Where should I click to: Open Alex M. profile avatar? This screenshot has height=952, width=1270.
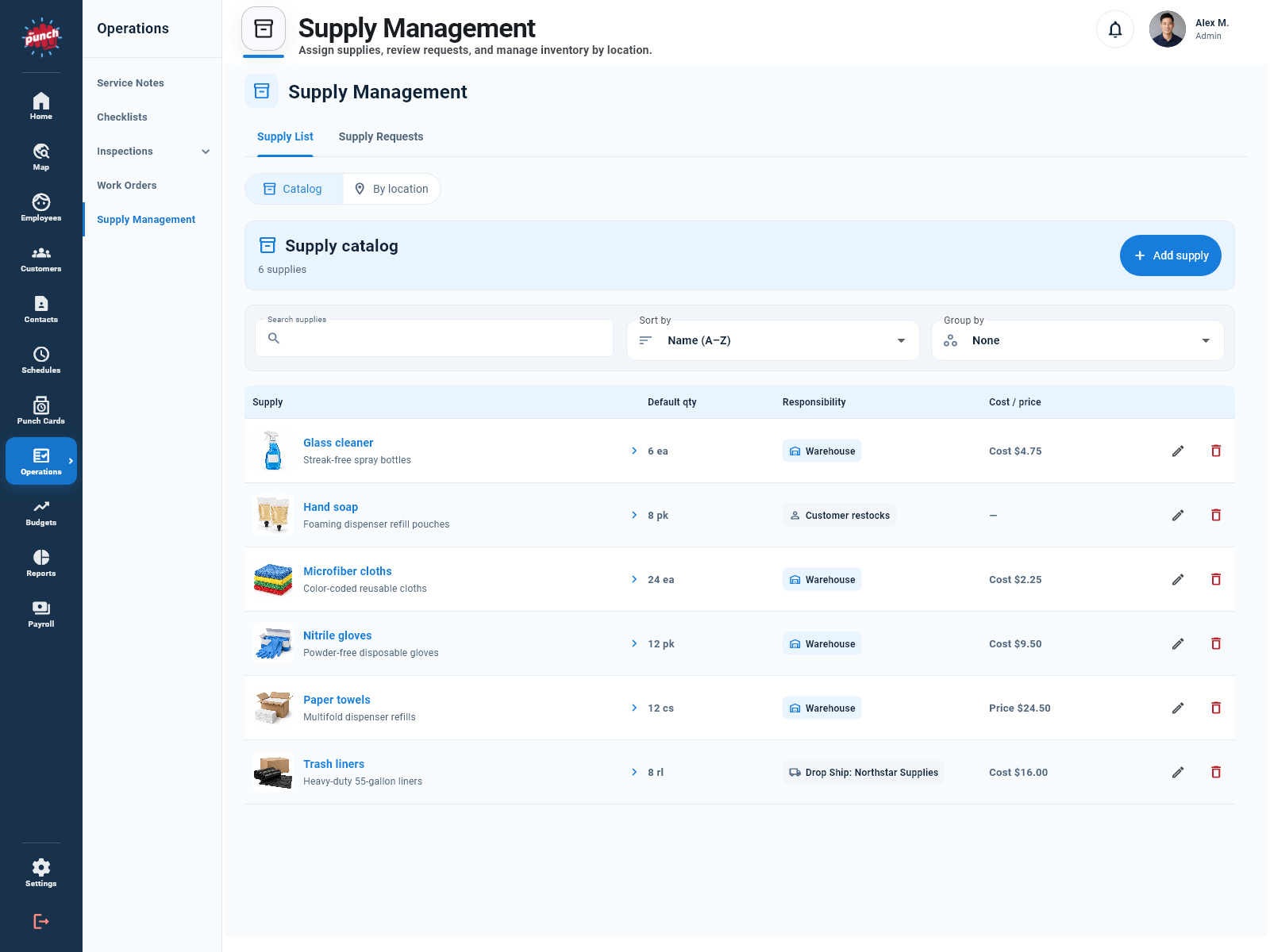[1168, 29]
